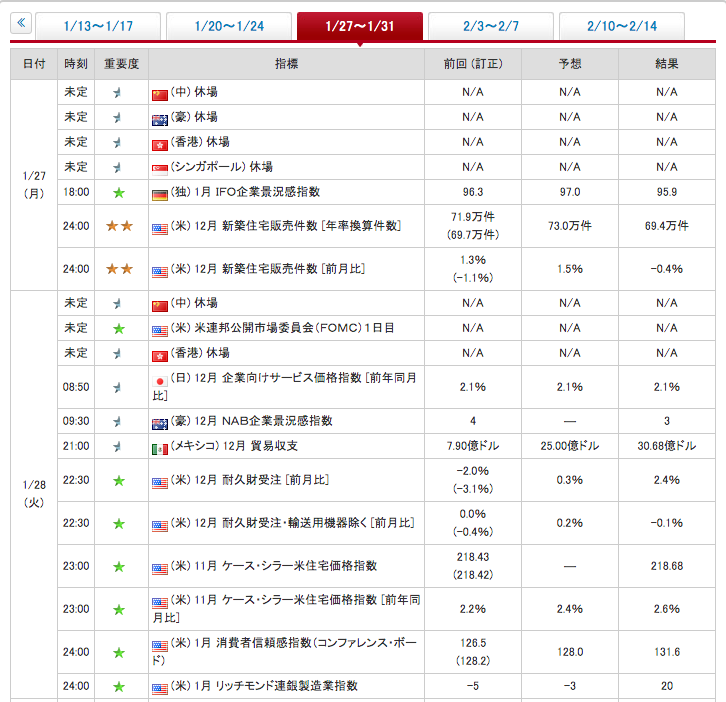
Task: Click the Singapore flag beside (シンガポール) 休場
Action: pyautogui.click(x=160, y=170)
